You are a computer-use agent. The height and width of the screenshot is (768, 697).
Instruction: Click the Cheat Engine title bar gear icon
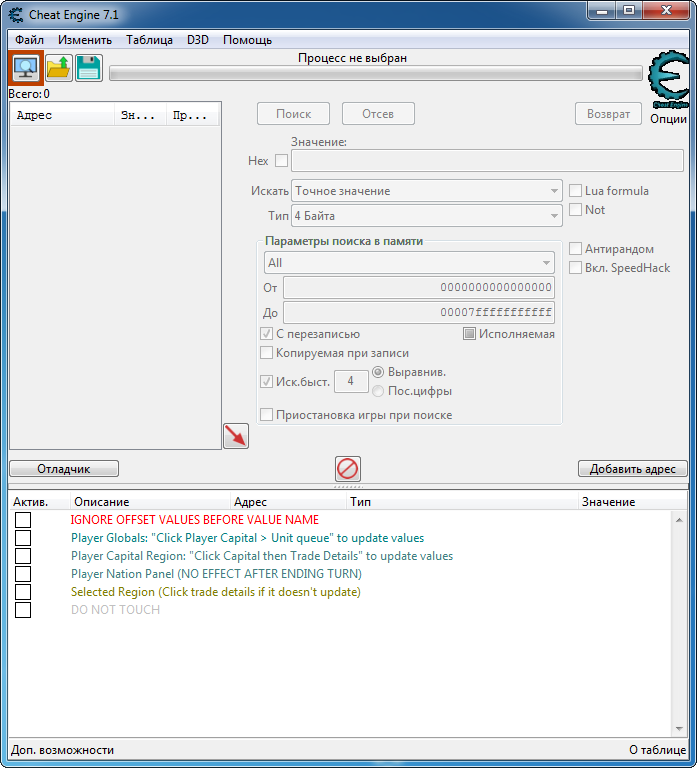(16, 15)
